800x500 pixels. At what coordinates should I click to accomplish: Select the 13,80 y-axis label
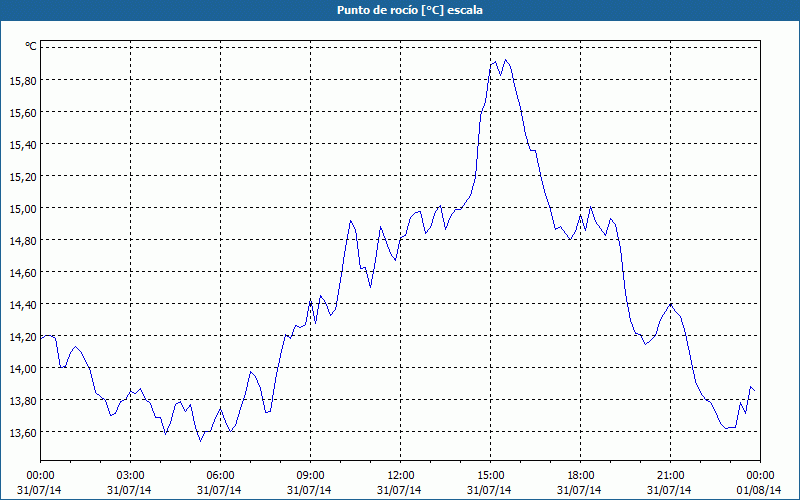[23, 401]
